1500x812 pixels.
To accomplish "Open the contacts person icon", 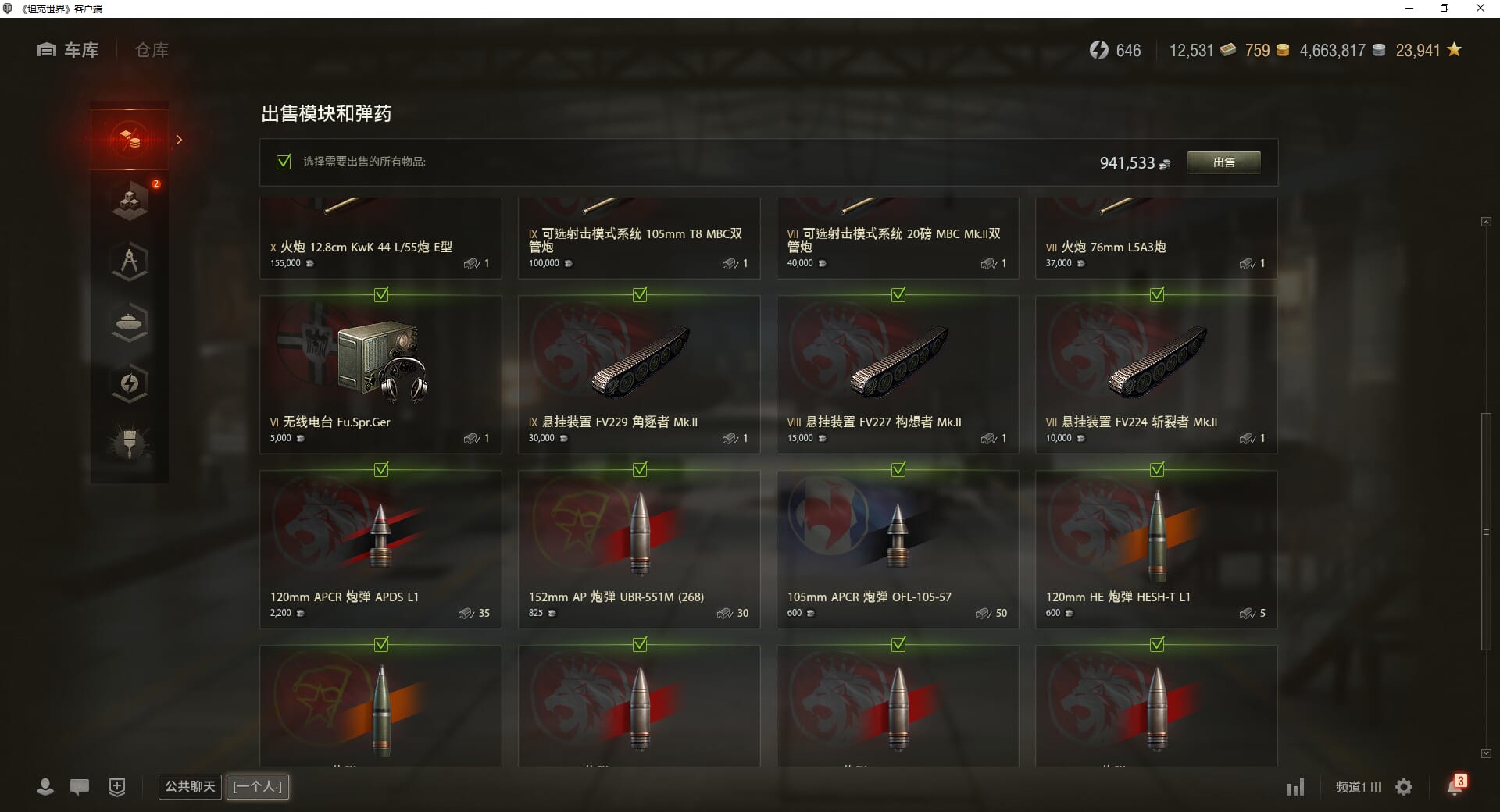I will [x=45, y=787].
